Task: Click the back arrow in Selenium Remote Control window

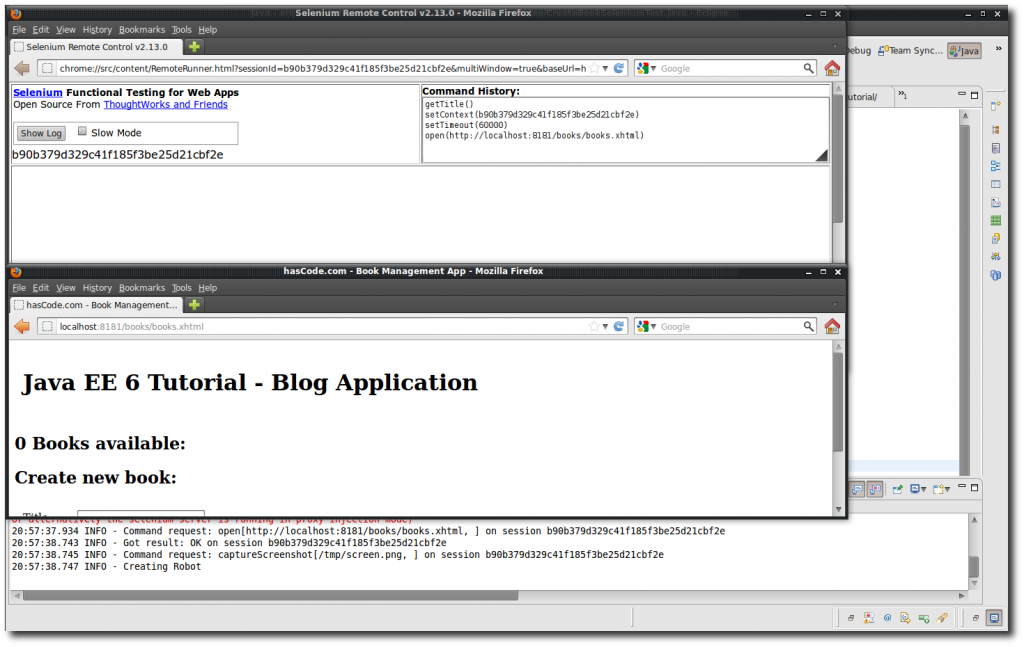Action: click(21, 68)
